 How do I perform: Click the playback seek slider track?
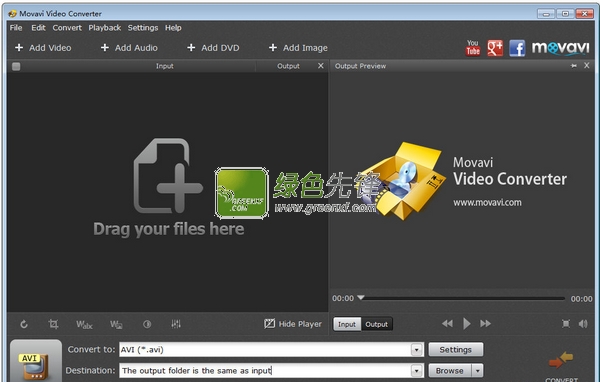pos(462,298)
